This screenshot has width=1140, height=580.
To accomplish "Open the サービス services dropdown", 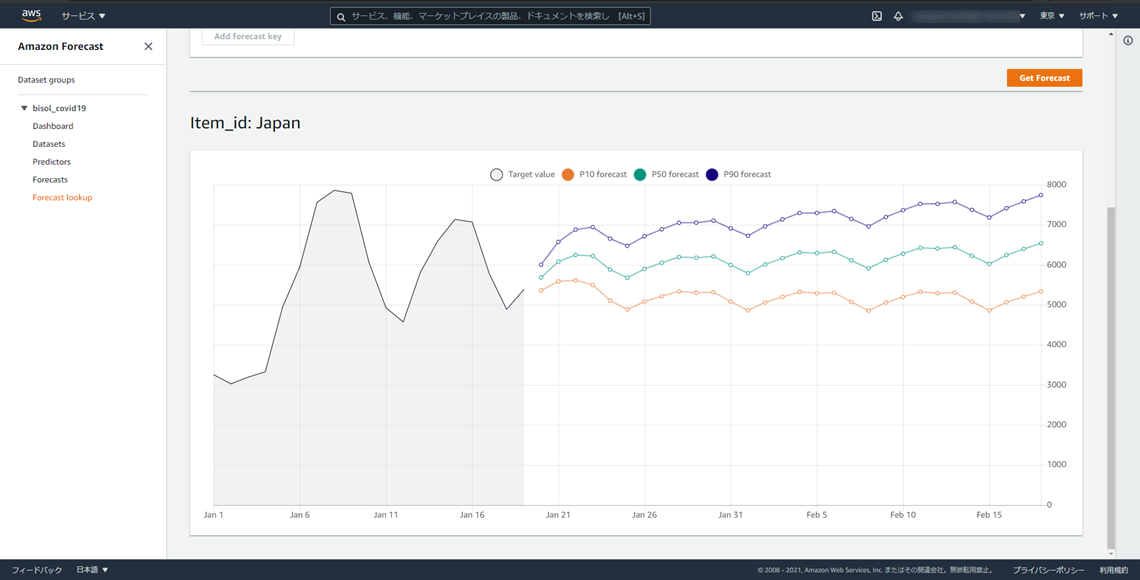I will [x=83, y=16].
